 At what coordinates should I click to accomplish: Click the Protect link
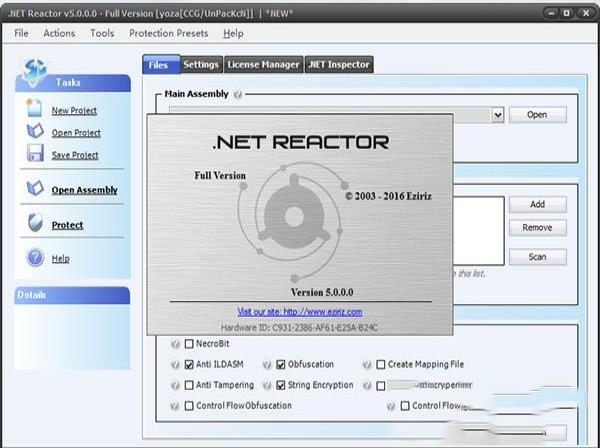click(67, 225)
